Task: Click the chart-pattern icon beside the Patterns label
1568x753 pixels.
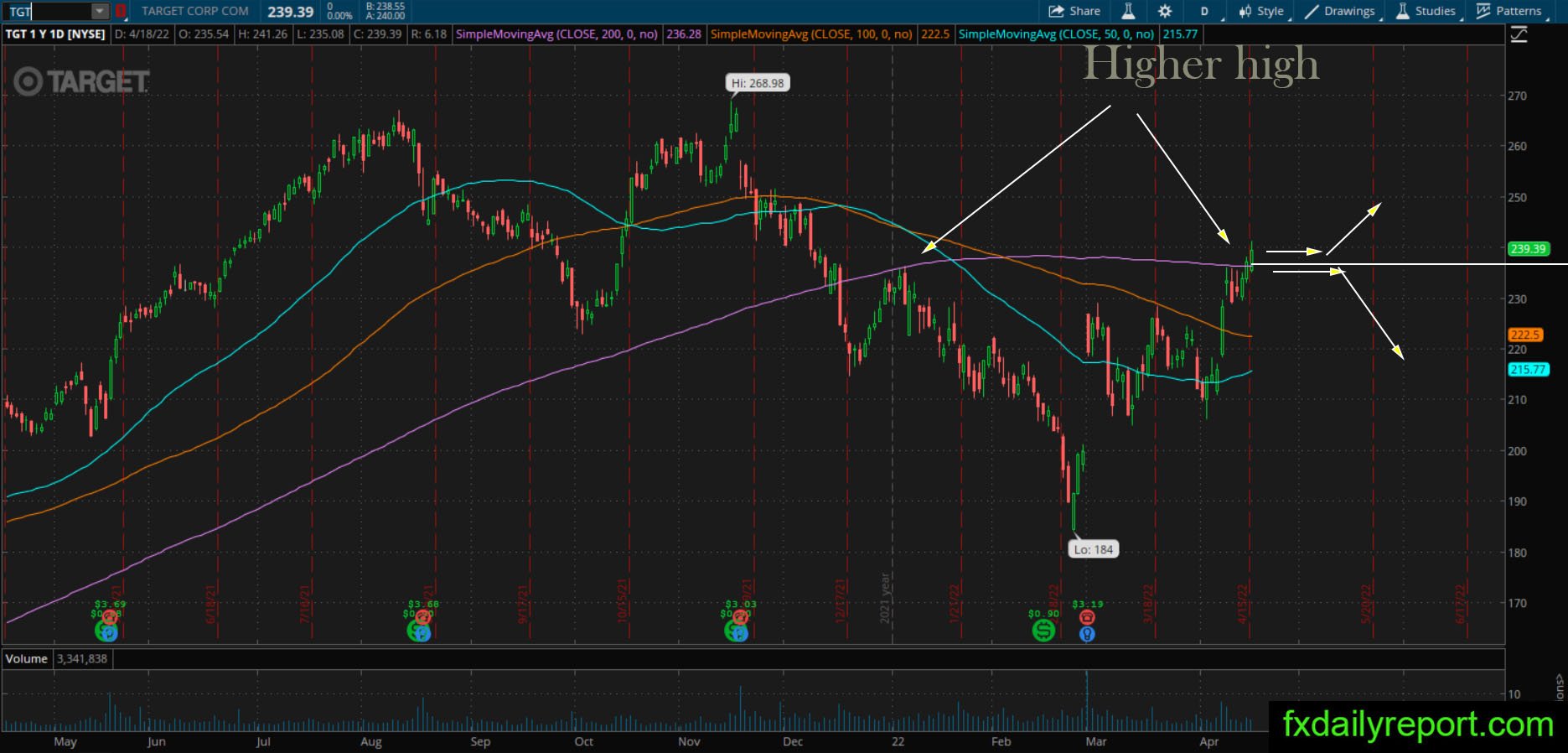Action: click(x=1483, y=12)
